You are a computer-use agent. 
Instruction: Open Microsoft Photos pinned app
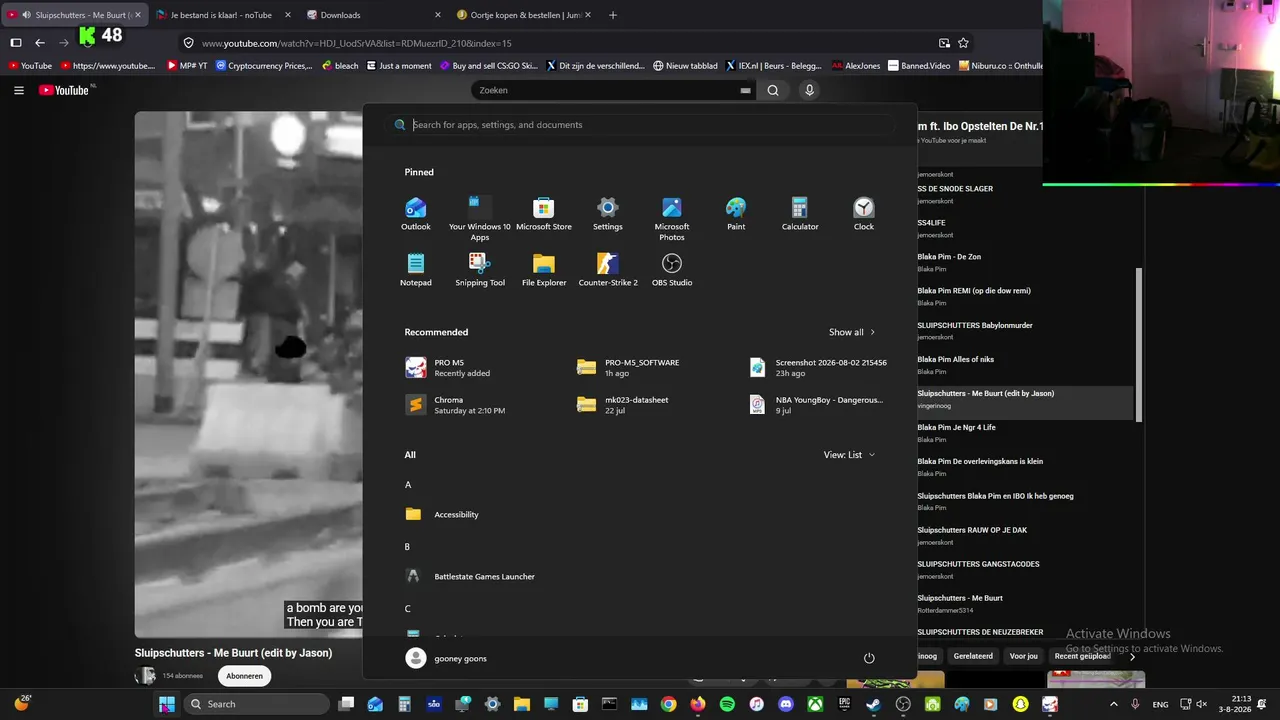tap(672, 219)
